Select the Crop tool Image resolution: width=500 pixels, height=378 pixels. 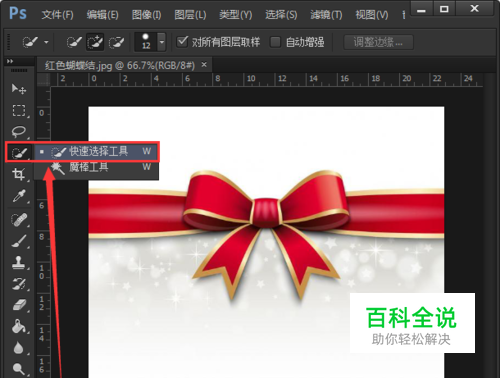19,174
